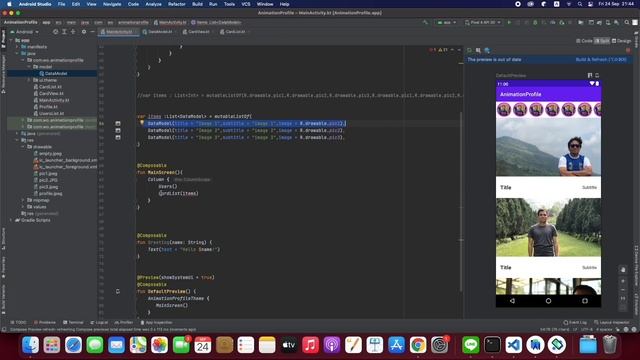Click the phone preview back navigation button
The height and width of the screenshot is (360, 640).
pos(512,301)
